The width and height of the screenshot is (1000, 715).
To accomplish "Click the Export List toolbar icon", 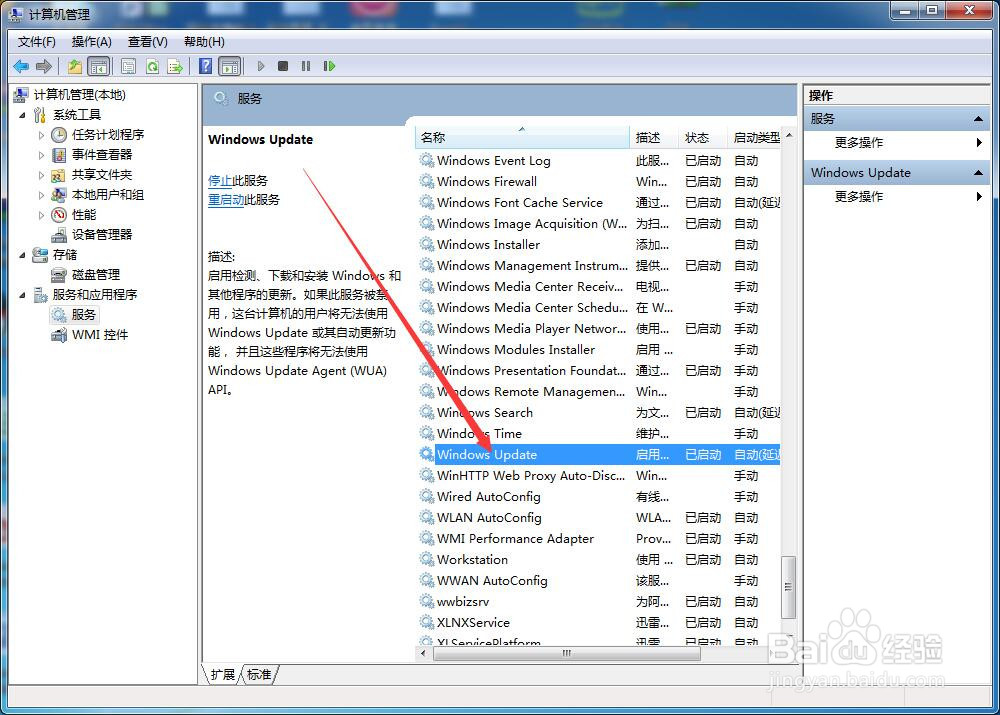I will (x=175, y=66).
